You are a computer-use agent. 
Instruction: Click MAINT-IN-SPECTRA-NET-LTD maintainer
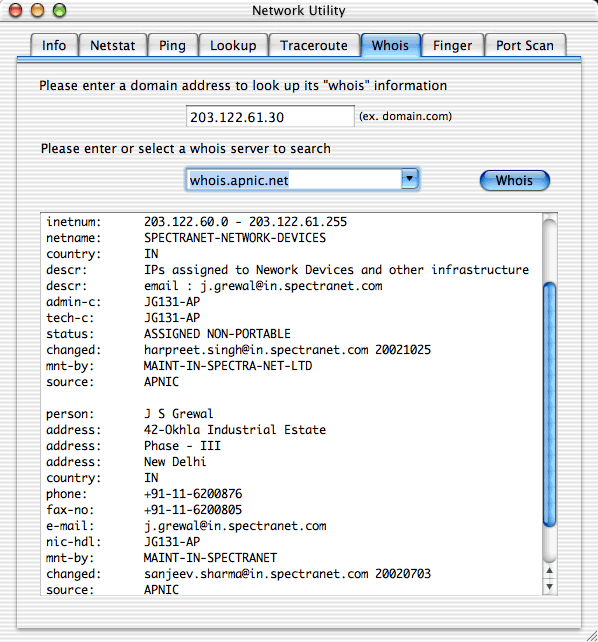tap(228, 366)
